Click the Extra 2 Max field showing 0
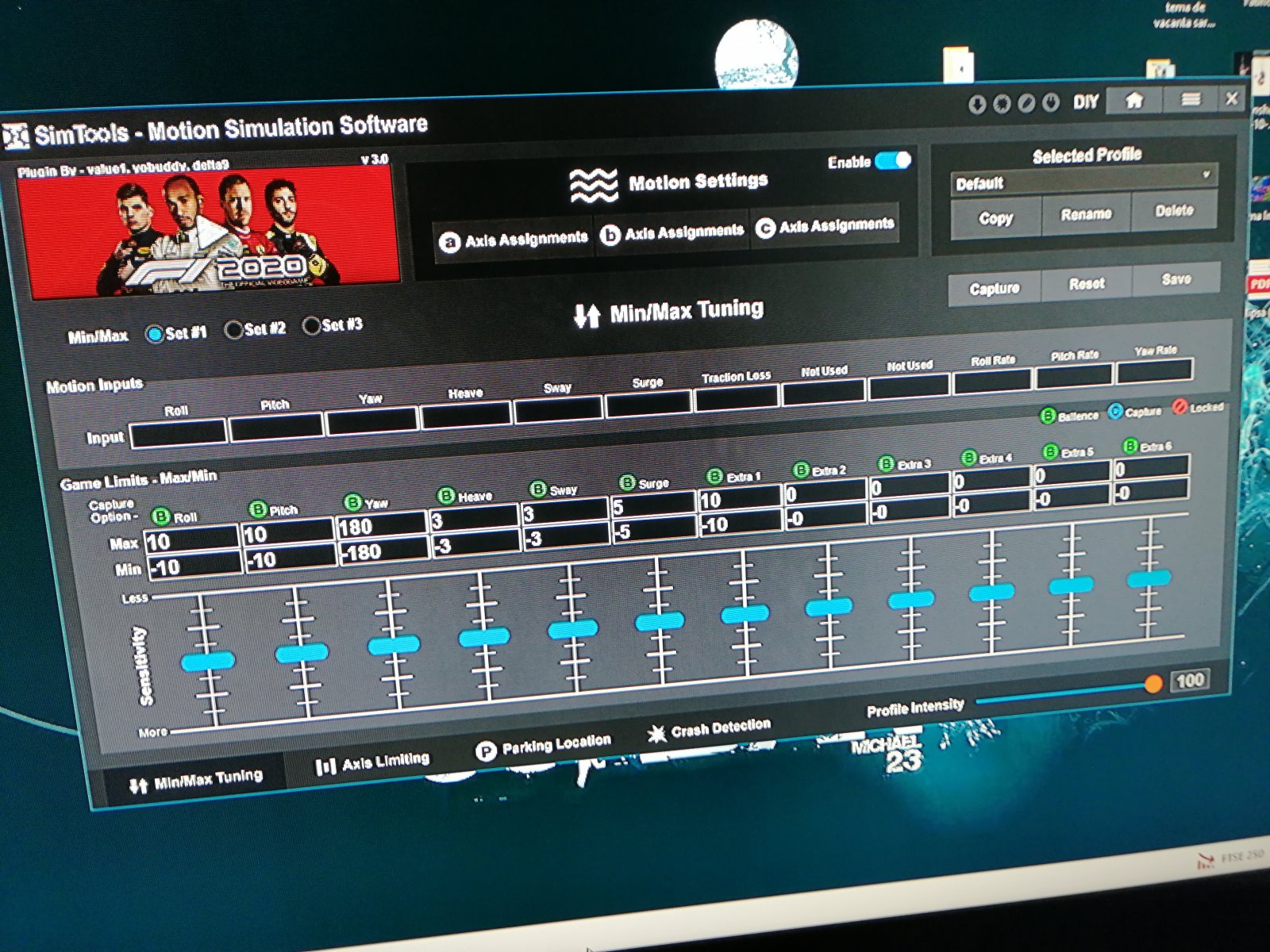1270x952 pixels. tap(825, 492)
